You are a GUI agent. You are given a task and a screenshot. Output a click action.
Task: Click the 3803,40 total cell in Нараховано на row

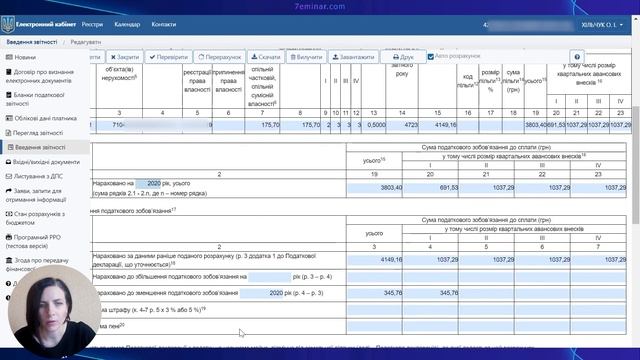coord(374,188)
